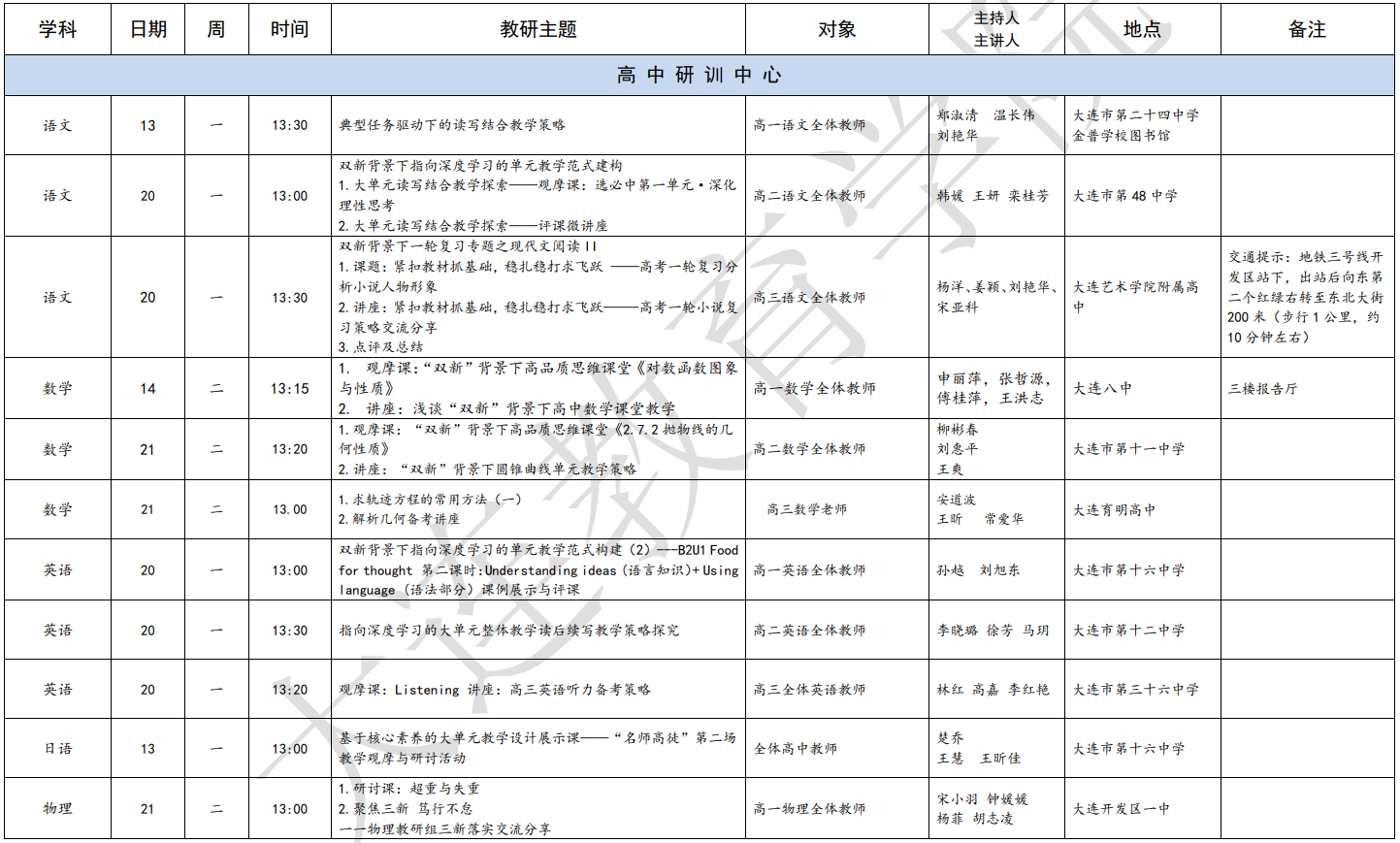Click the 大连市第48中学 location cell
This screenshot has height=843, width=1400.
coord(1125,196)
